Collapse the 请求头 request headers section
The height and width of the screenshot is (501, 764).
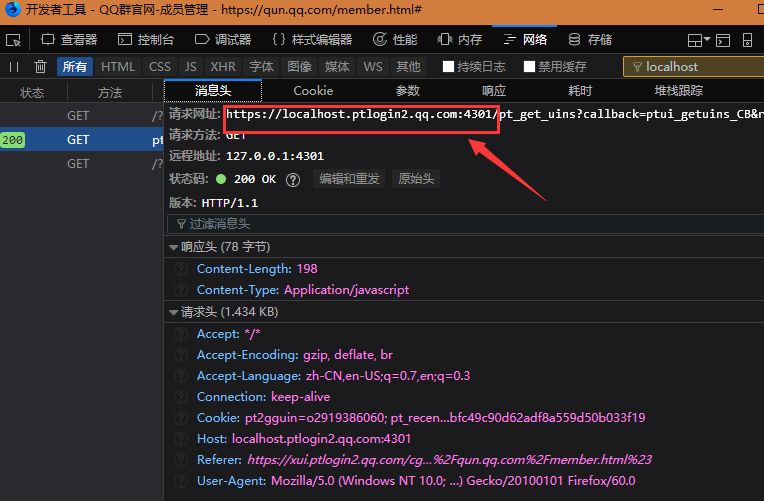(x=173, y=312)
